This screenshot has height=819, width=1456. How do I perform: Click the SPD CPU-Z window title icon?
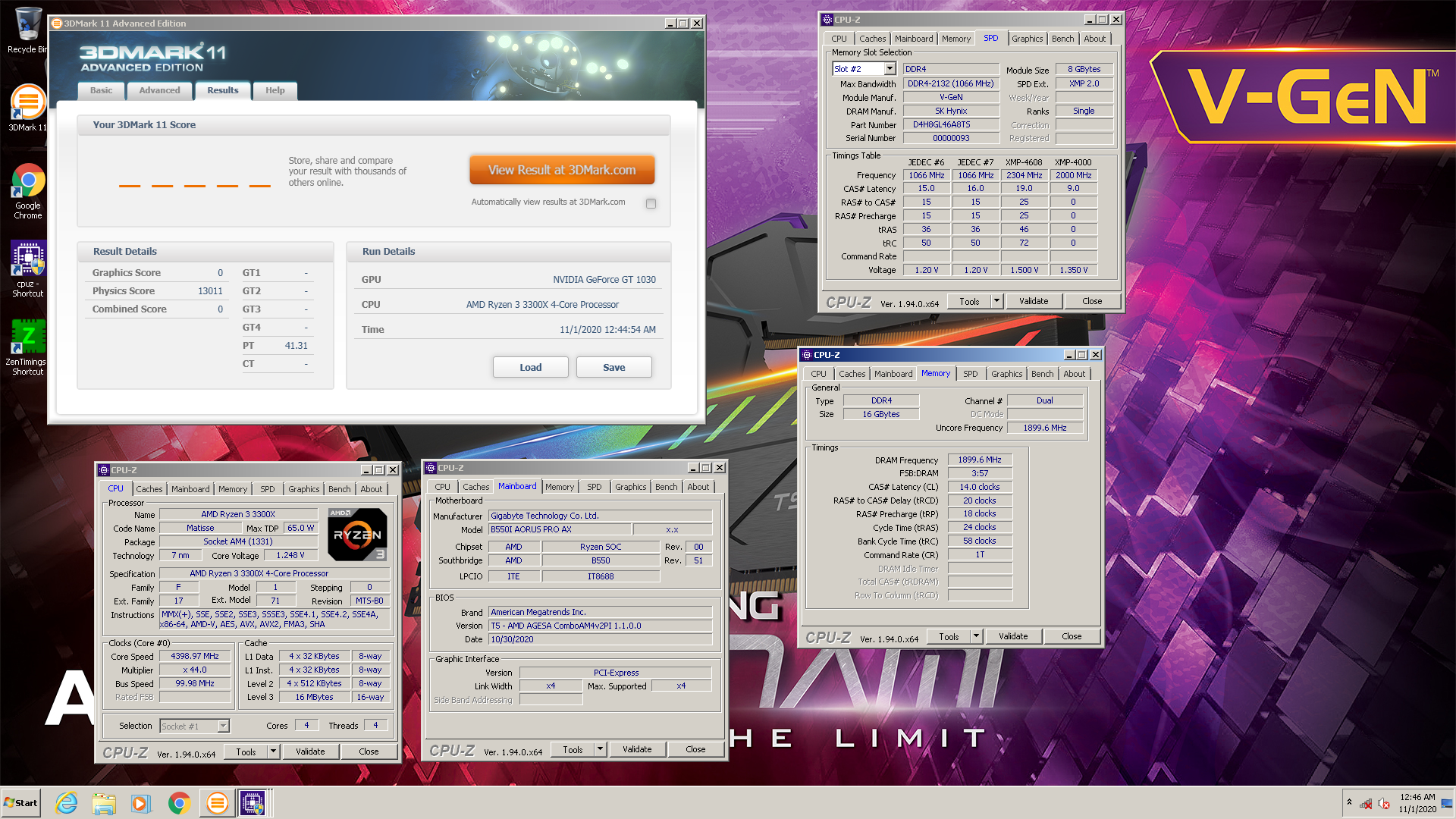827,20
